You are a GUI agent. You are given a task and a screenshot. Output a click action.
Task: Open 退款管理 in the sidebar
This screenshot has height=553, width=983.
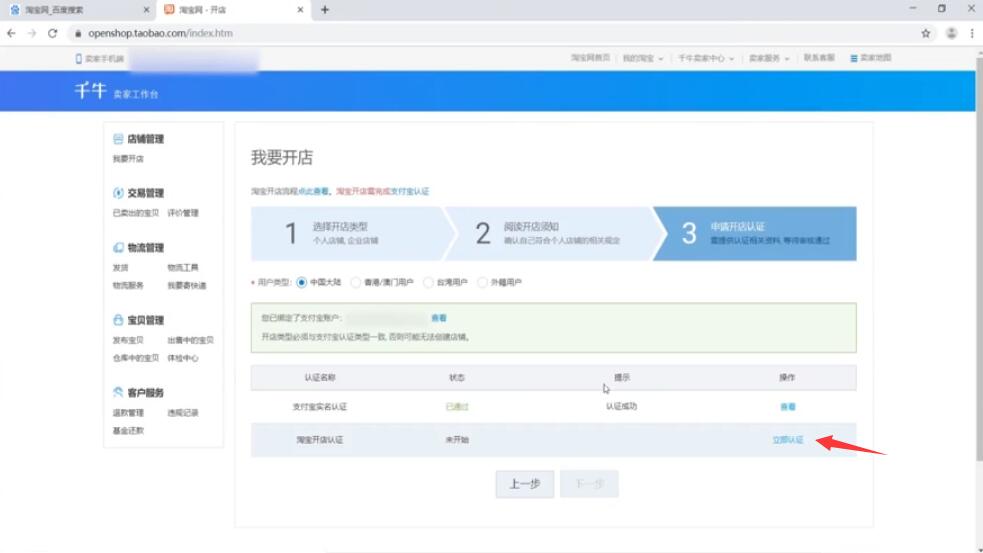[x=128, y=413]
